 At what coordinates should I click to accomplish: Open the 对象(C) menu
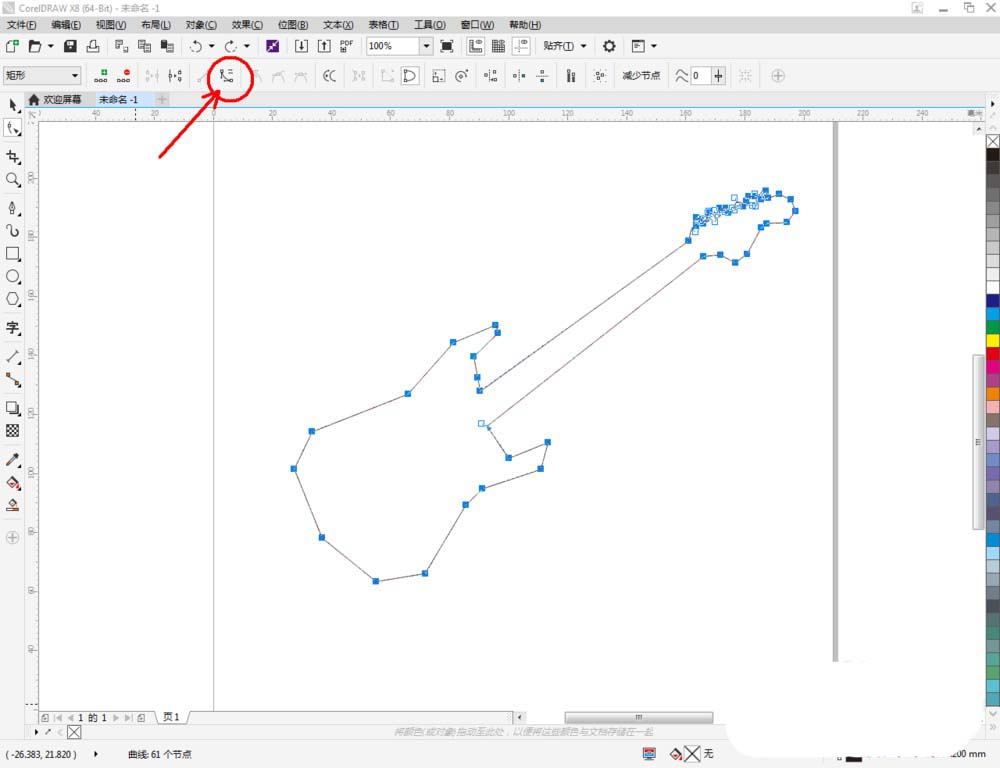point(201,25)
